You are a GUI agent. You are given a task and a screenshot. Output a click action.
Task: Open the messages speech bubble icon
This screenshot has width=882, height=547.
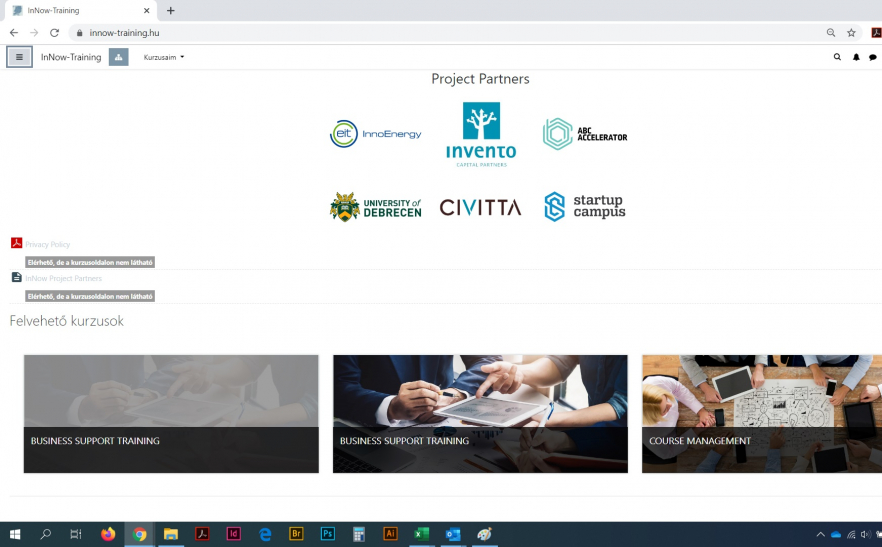872,57
